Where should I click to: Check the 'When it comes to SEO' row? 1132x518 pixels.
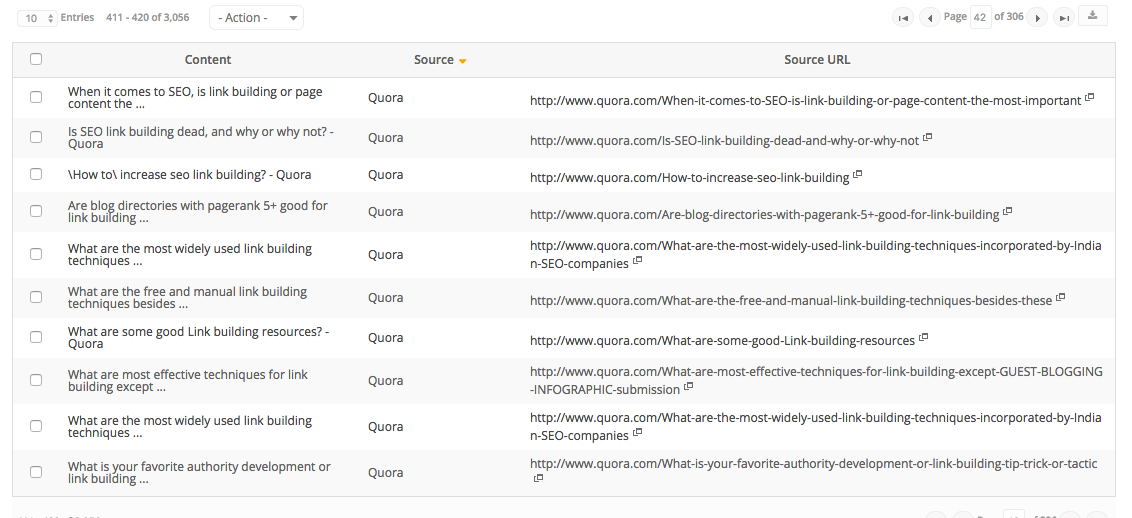pyautogui.click(x=36, y=97)
